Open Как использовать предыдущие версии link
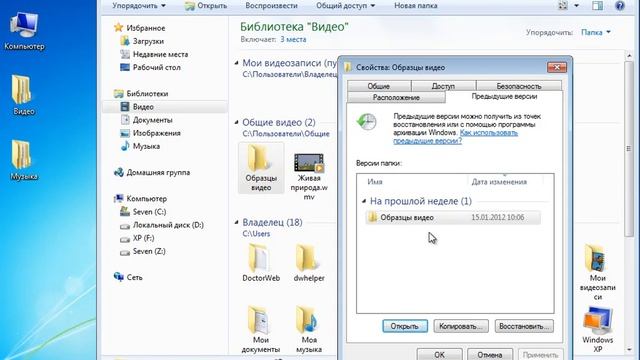 pyautogui.click(x=456, y=137)
